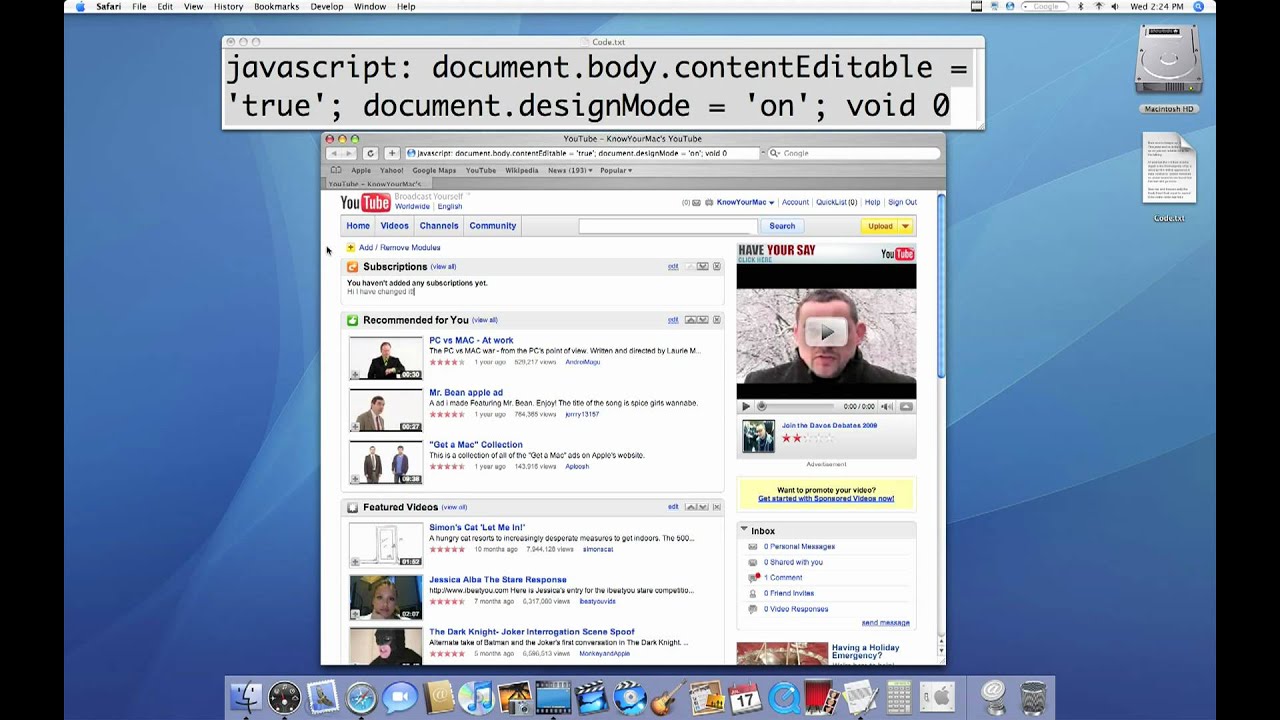Expand the video ad player menu
This screenshot has width=1280, height=720.
[906, 407]
